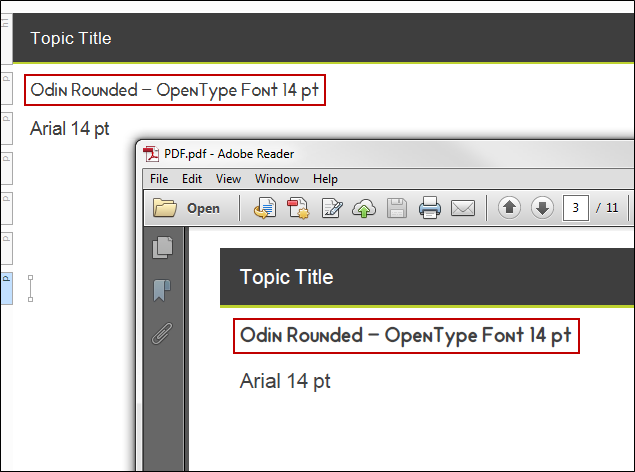Click the Sign document pencil icon
635x472 pixels.
click(x=331, y=208)
